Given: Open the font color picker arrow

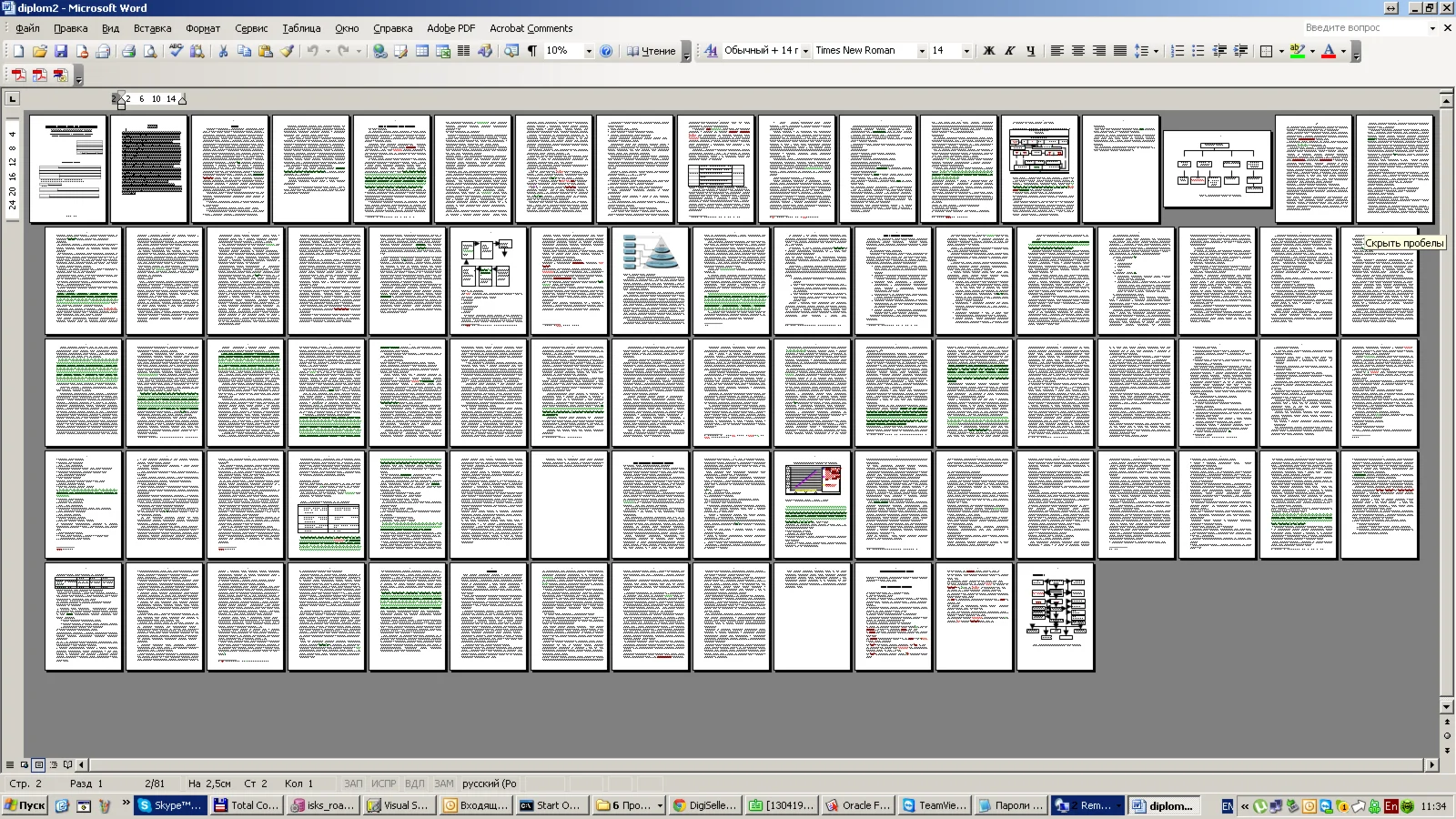Looking at the screenshot, I should (1344, 51).
